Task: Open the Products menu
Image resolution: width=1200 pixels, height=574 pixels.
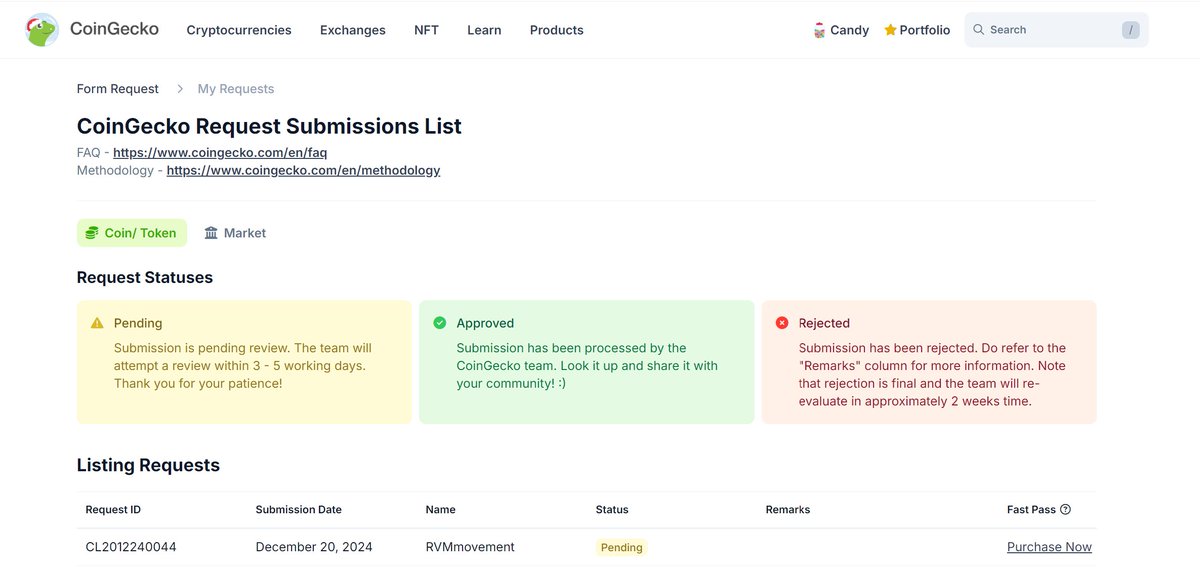Action: coord(557,30)
